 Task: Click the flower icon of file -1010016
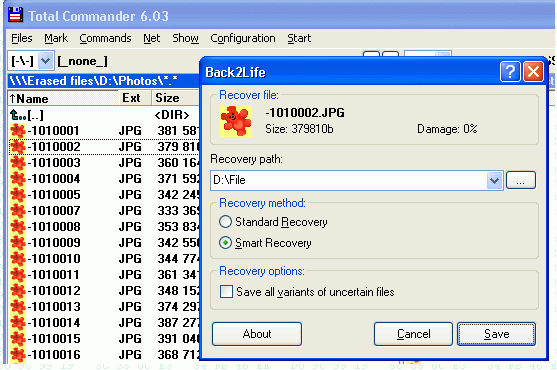(x=17, y=355)
